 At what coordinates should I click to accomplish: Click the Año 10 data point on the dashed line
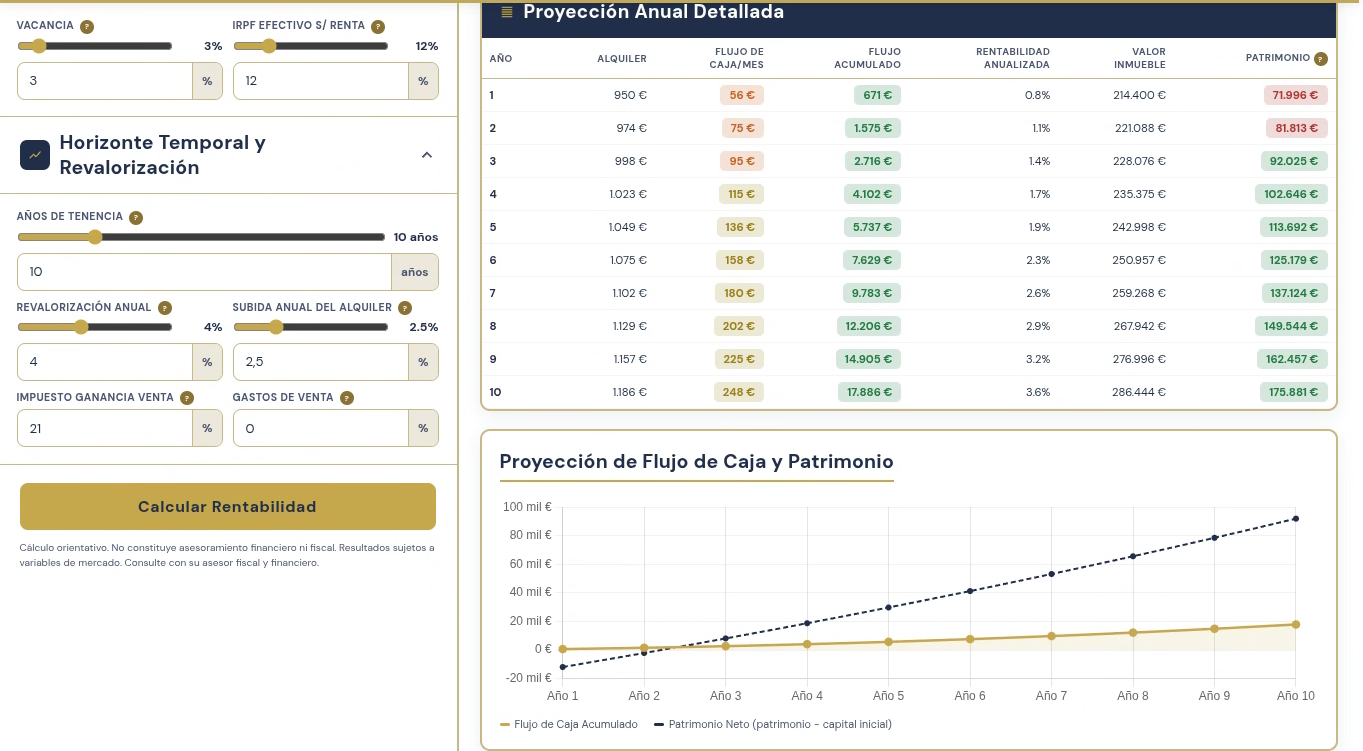click(1296, 518)
